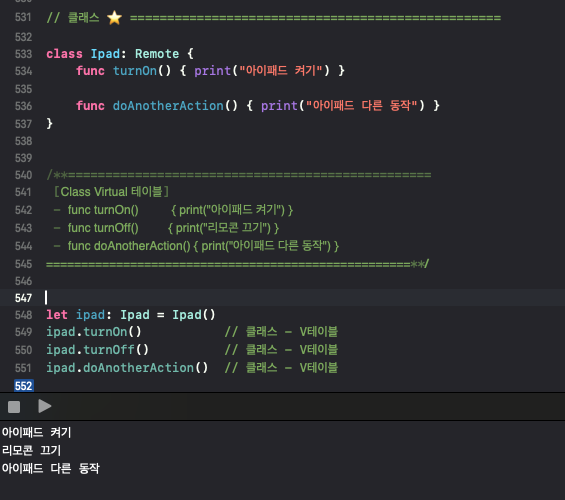Click 'let' keyword on line 548
The image size is (565, 500).
tap(57, 315)
